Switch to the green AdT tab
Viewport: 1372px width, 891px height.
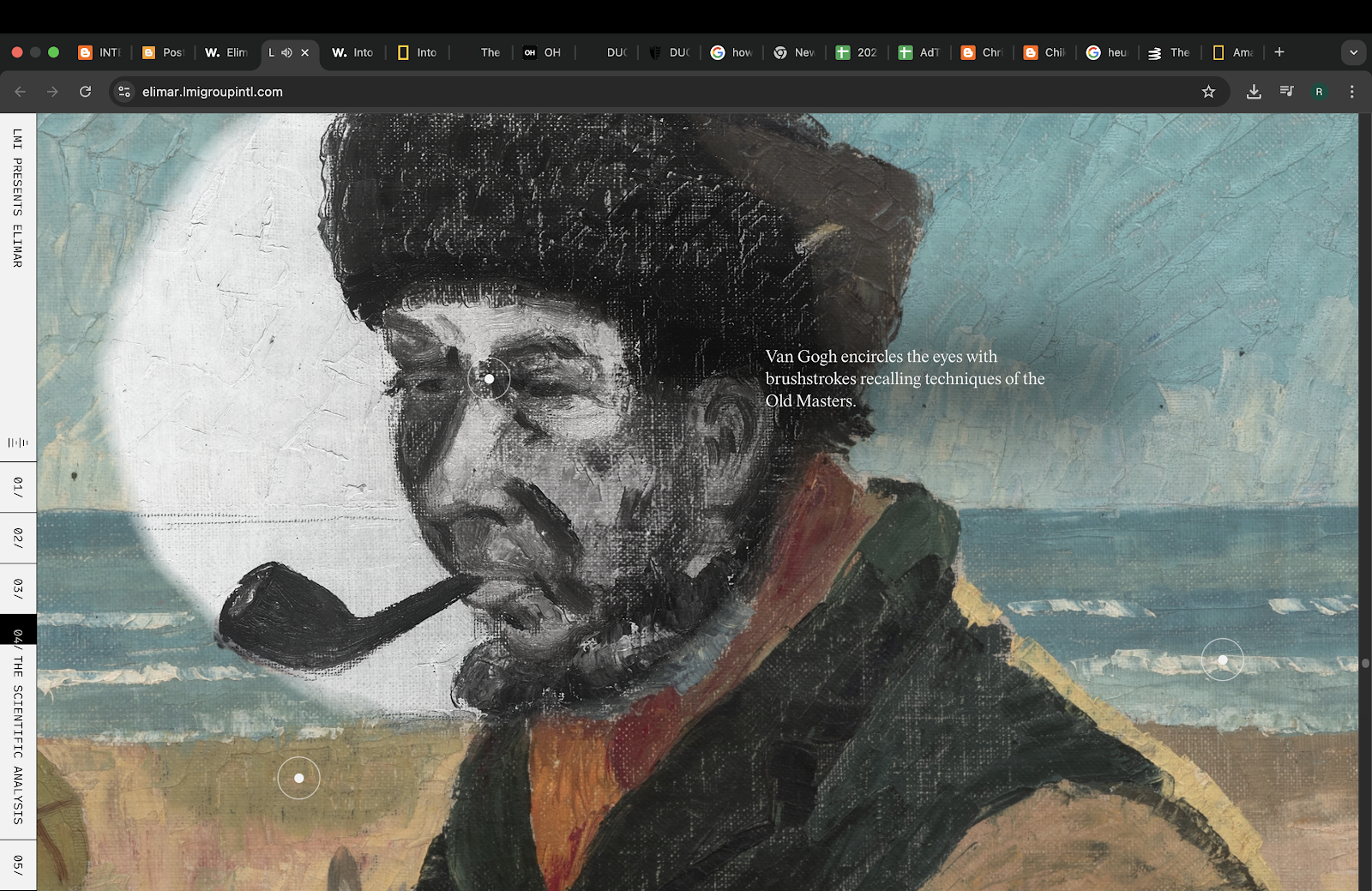[919, 52]
